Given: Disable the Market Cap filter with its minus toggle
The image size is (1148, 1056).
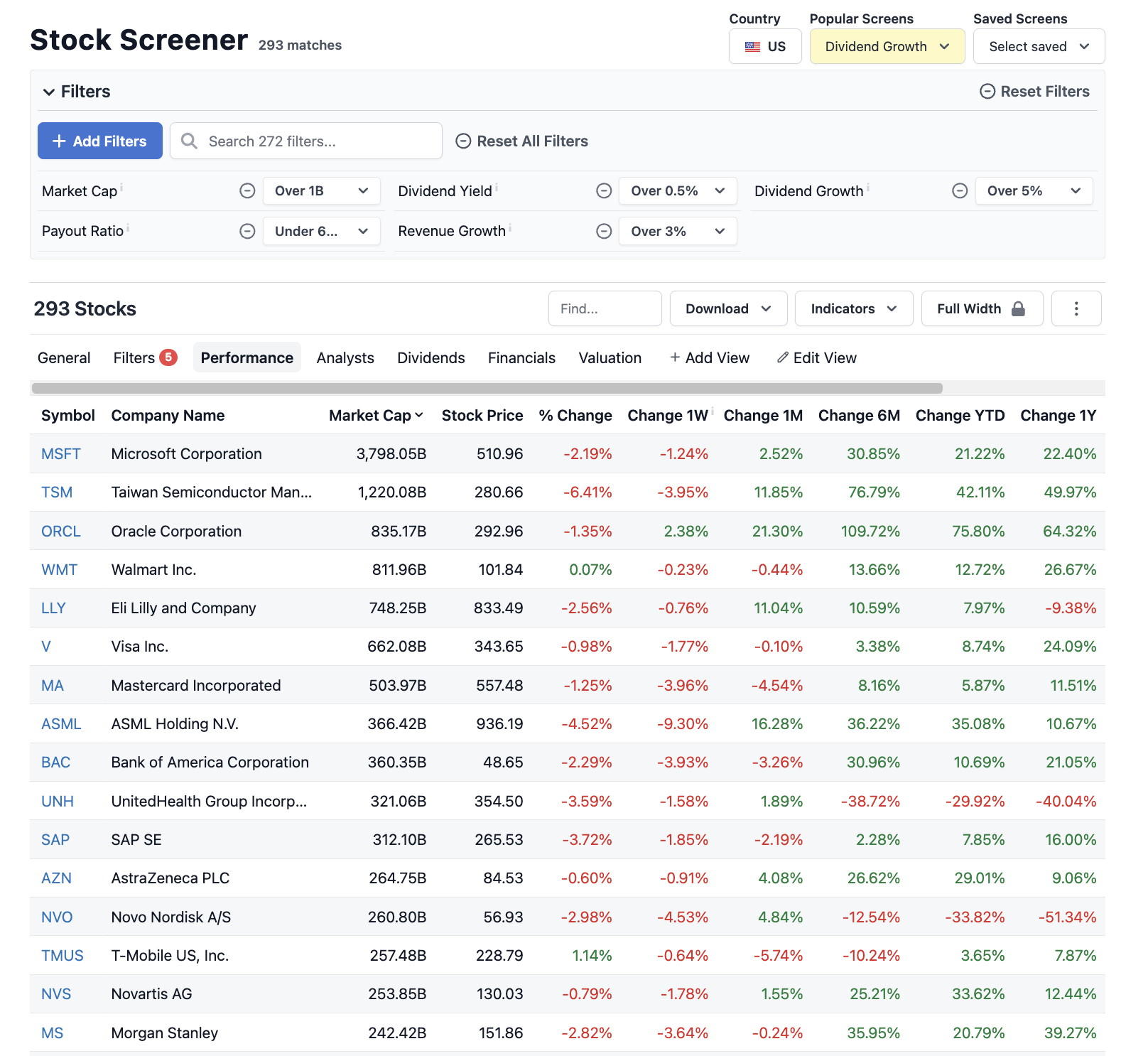Looking at the screenshot, I should [247, 190].
